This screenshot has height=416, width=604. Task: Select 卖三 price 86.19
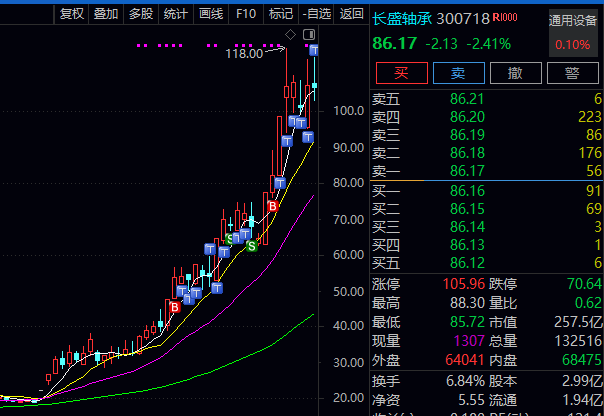(467, 135)
